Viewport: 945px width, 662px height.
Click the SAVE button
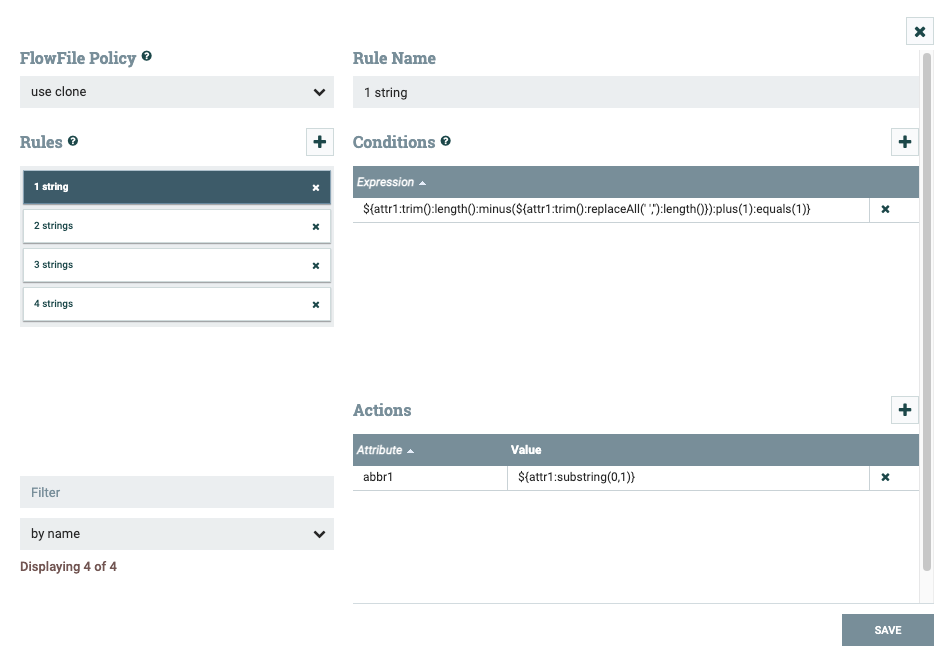click(887, 630)
